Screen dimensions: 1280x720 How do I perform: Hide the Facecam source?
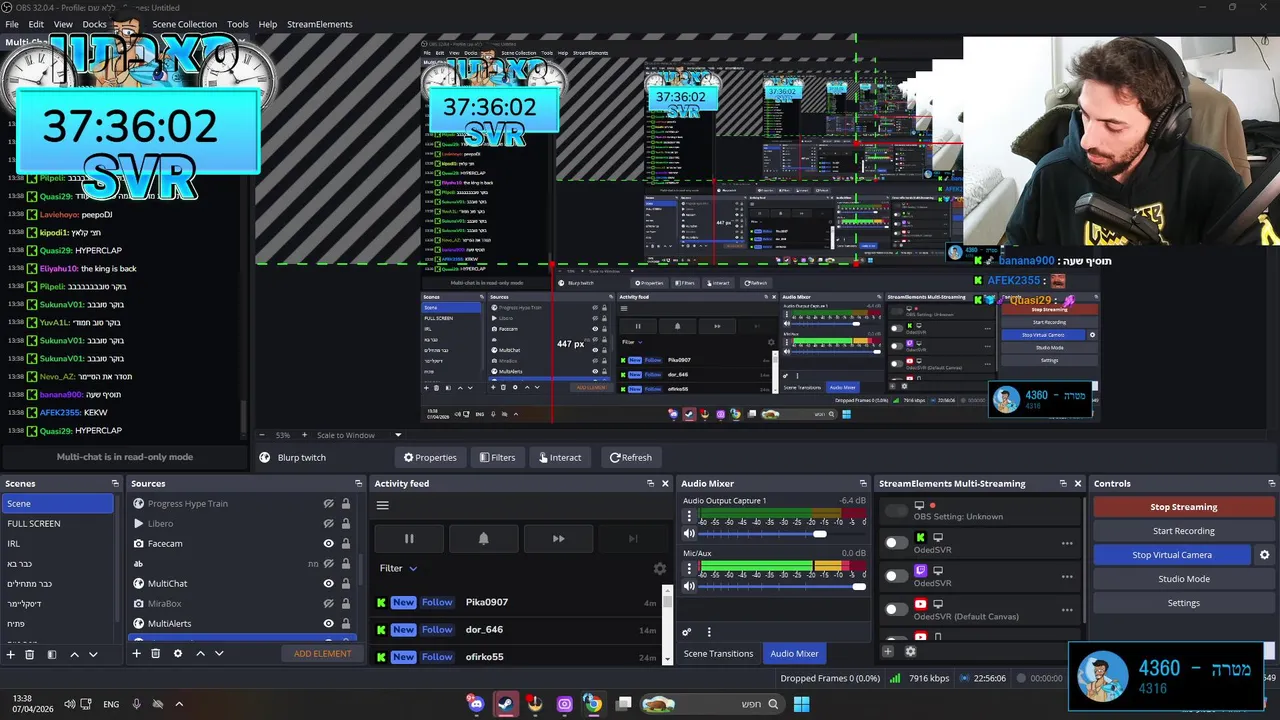(x=328, y=544)
